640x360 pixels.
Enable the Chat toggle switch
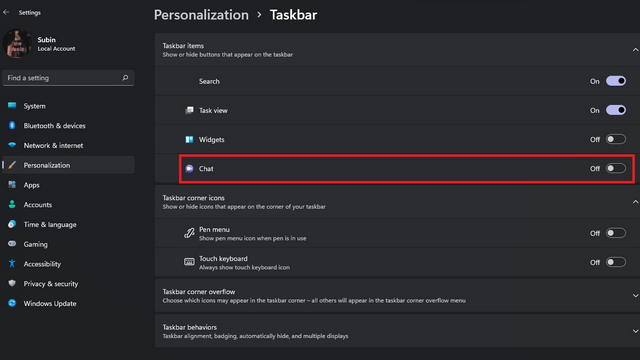(616, 168)
